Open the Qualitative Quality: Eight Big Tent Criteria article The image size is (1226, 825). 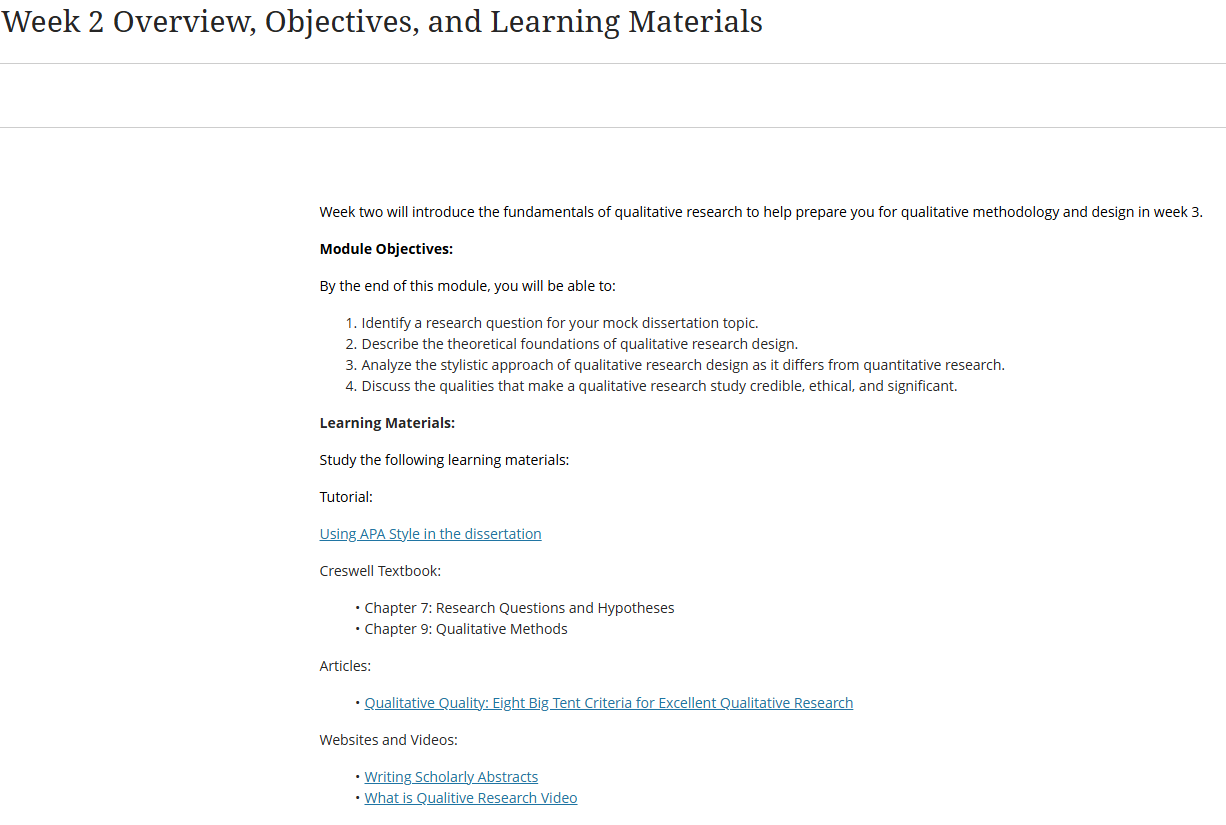pyautogui.click(x=609, y=703)
